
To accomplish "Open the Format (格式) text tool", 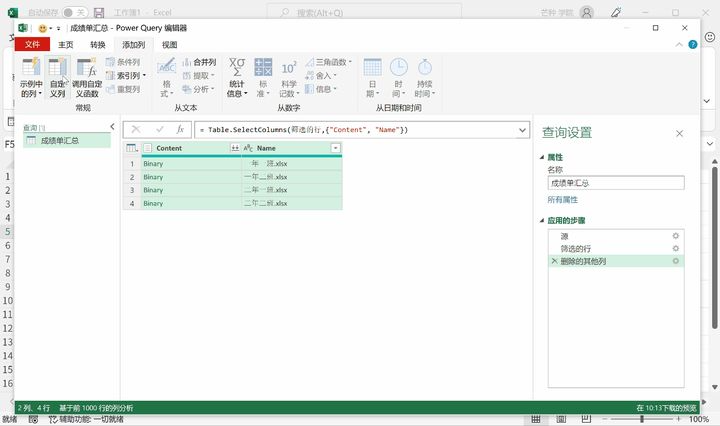I will pyautogui.click(x=166, y=77).
